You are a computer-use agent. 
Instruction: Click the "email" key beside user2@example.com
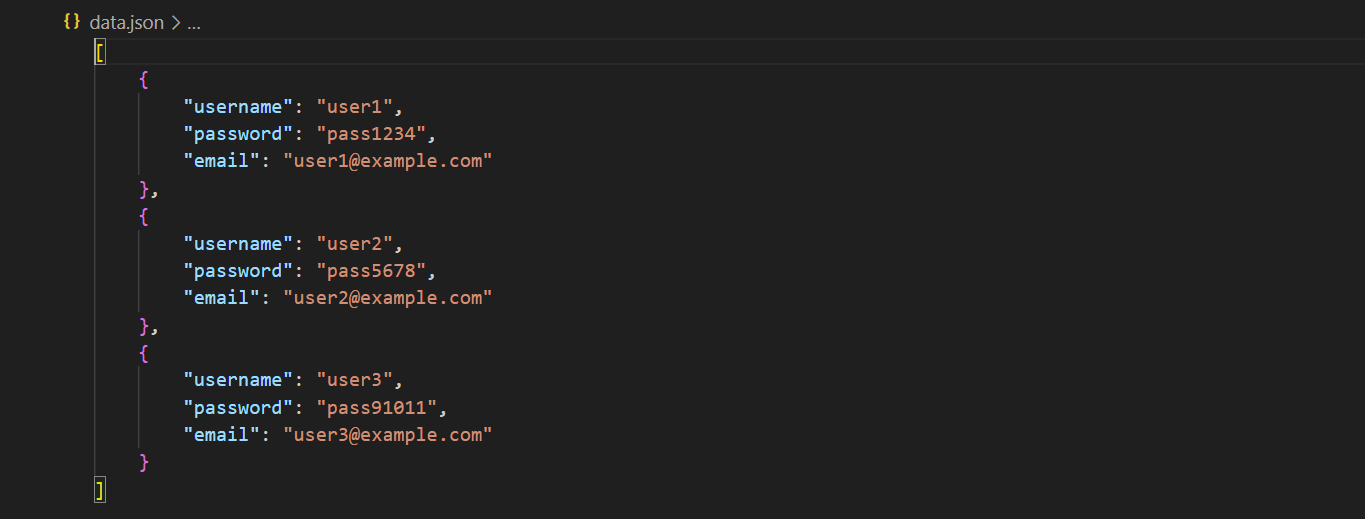pos(222,298)
